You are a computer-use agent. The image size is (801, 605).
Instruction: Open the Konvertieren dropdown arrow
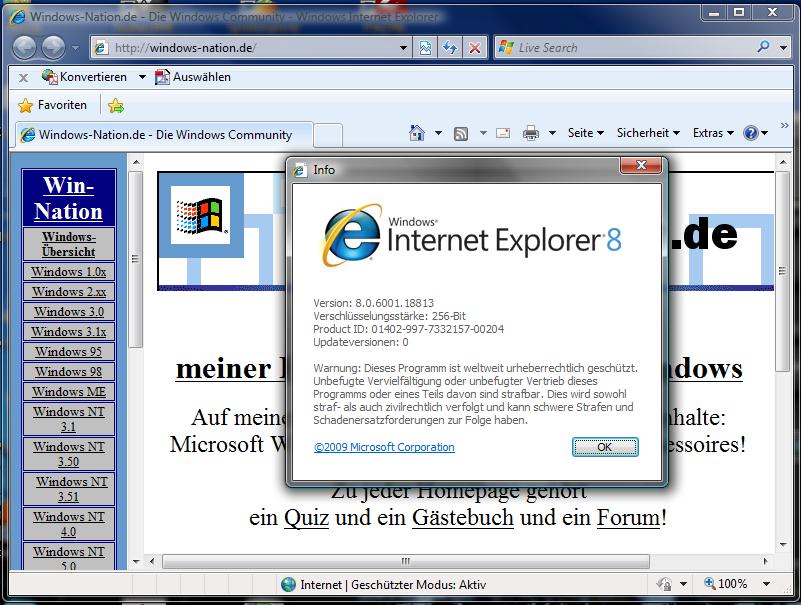[142, 77]
